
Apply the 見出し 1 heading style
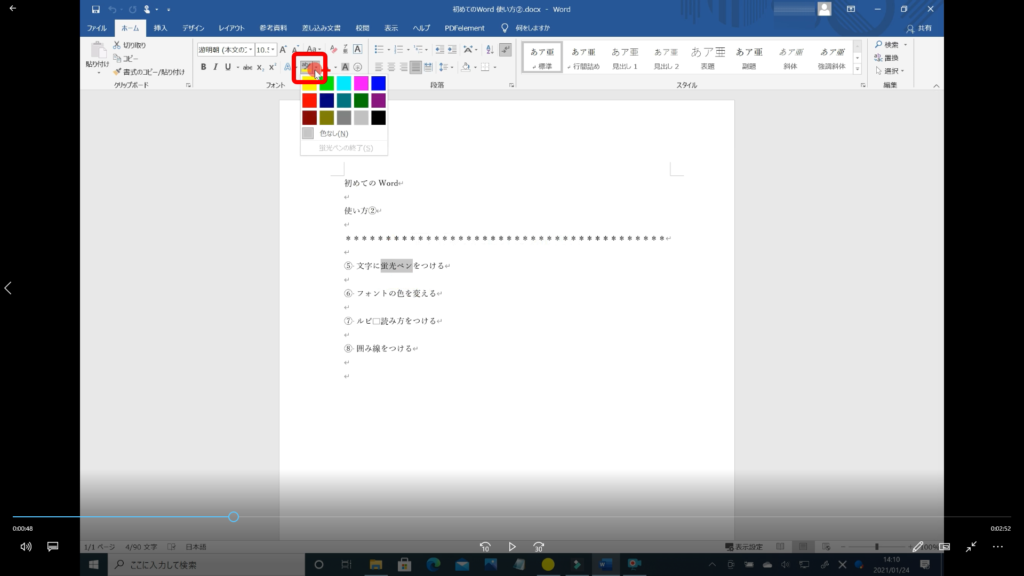(x=624, y=56)
